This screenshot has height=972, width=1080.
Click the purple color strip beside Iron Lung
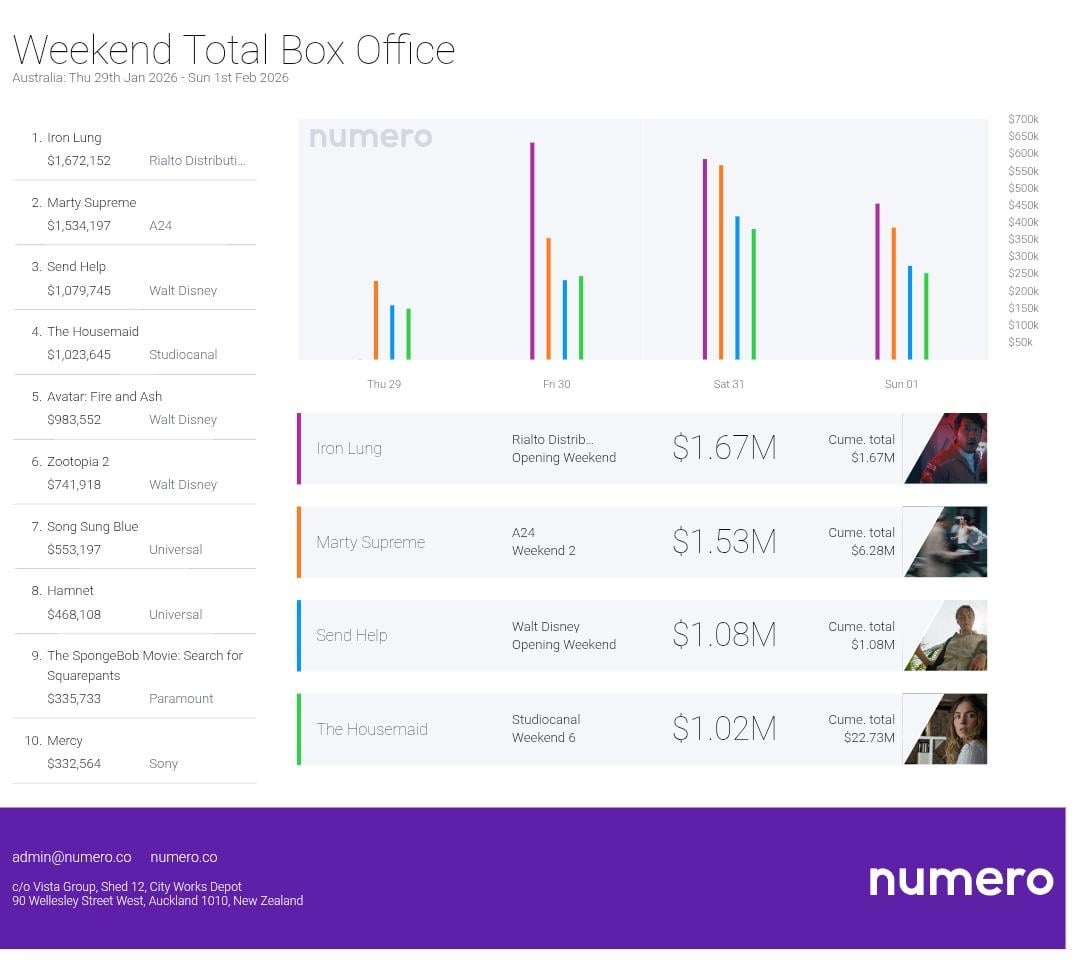point(299,448)
